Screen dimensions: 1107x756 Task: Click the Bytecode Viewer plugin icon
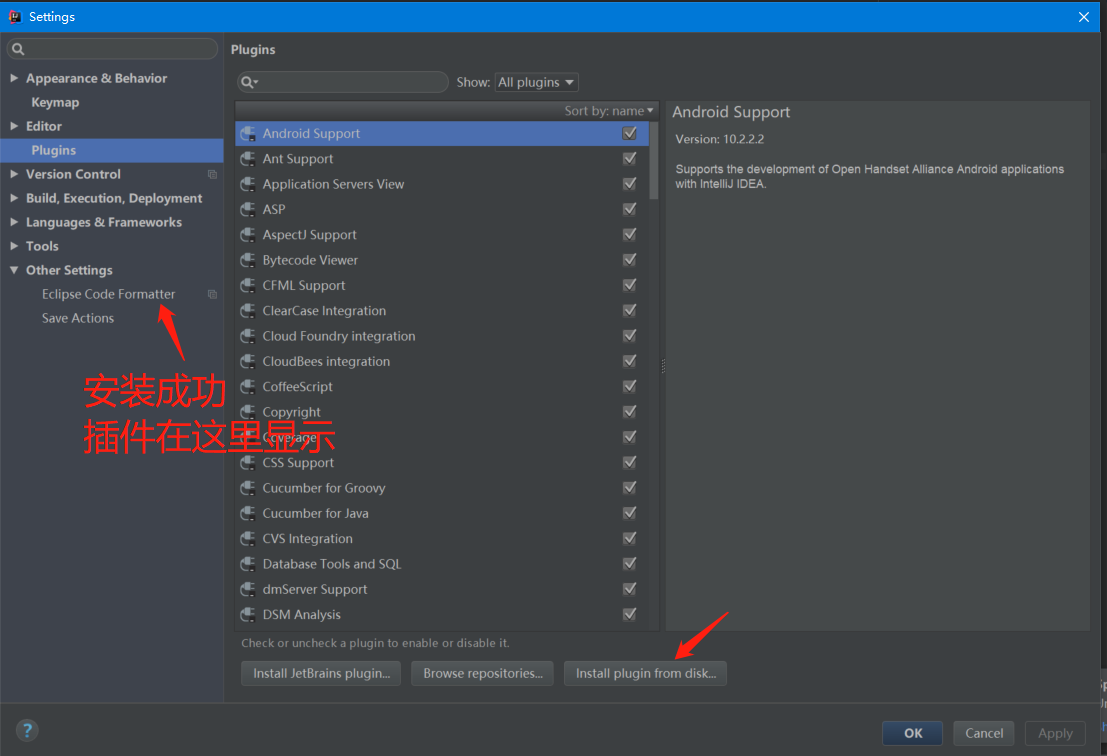(x=247, y=260)
